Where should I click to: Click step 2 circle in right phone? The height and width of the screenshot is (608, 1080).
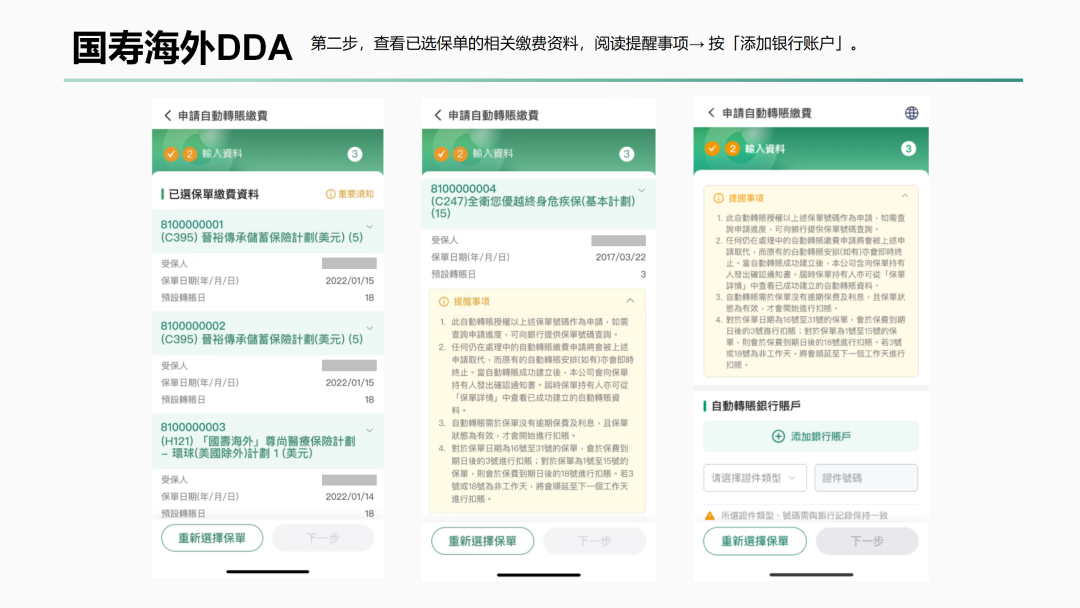tap(732, 149)
